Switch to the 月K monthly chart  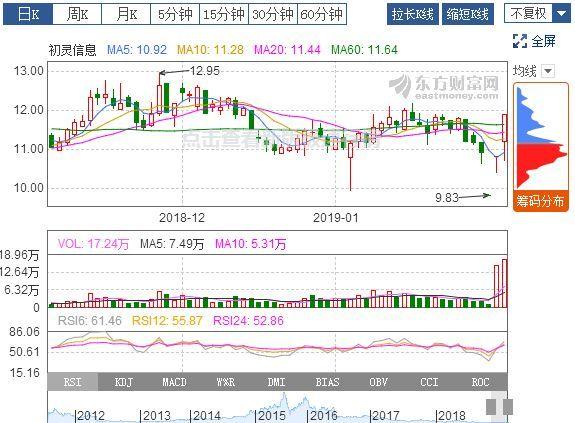(x=126, y=14)
